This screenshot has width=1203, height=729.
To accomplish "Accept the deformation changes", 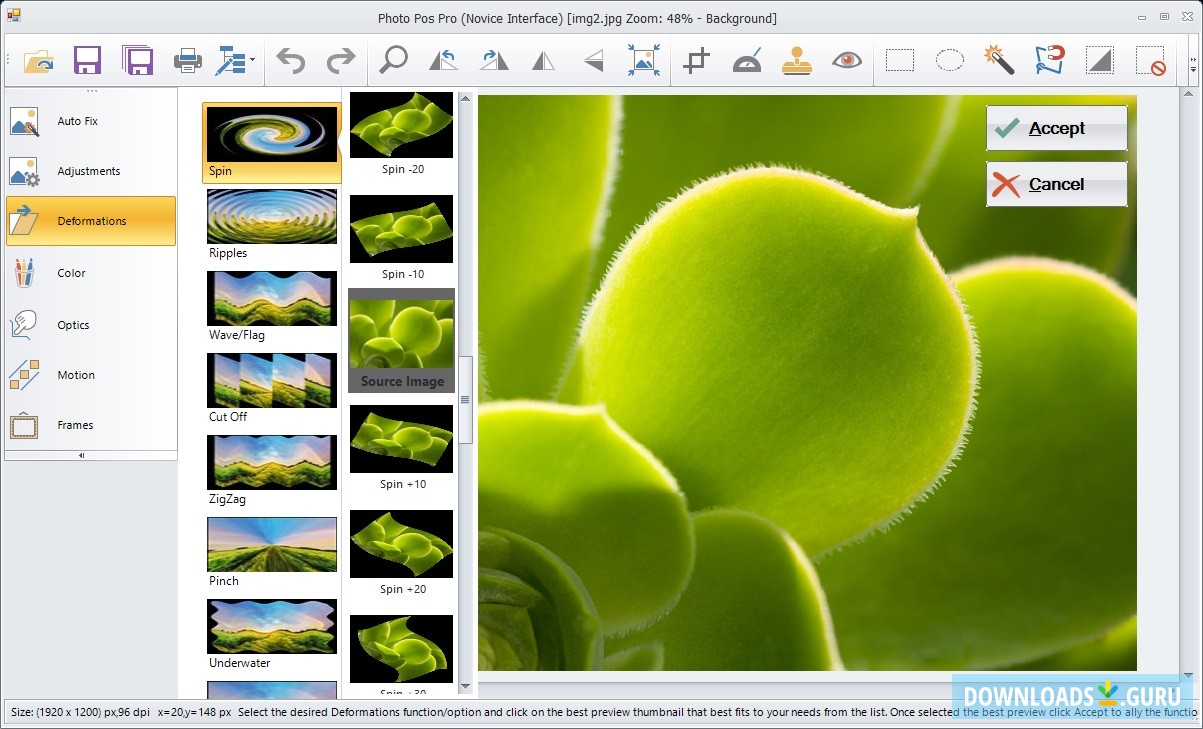I will pos(1056,128).
